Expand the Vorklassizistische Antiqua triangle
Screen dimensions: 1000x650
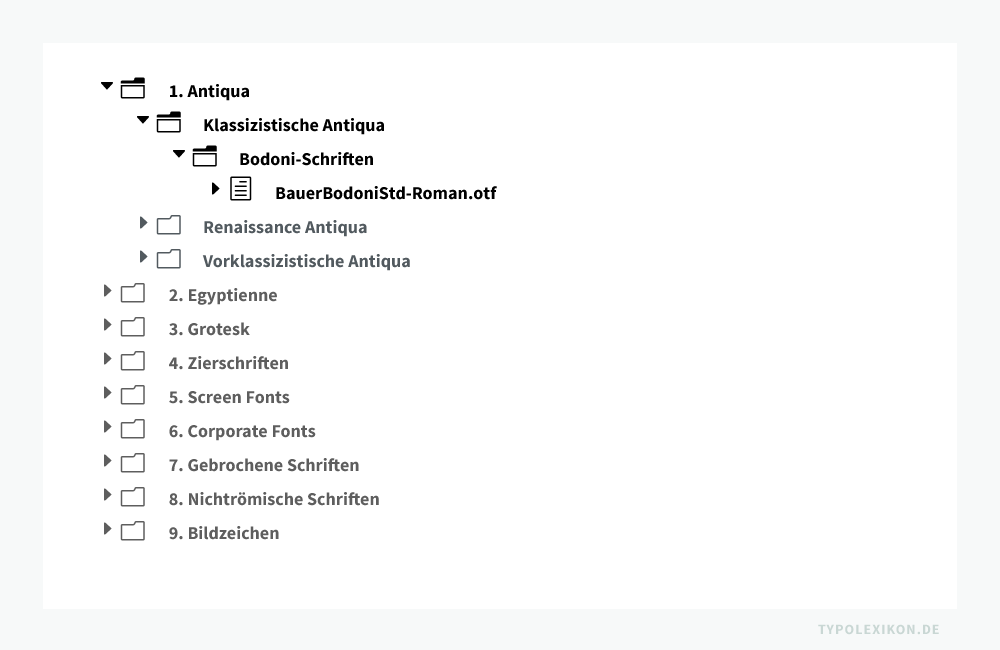coord(144,257)
